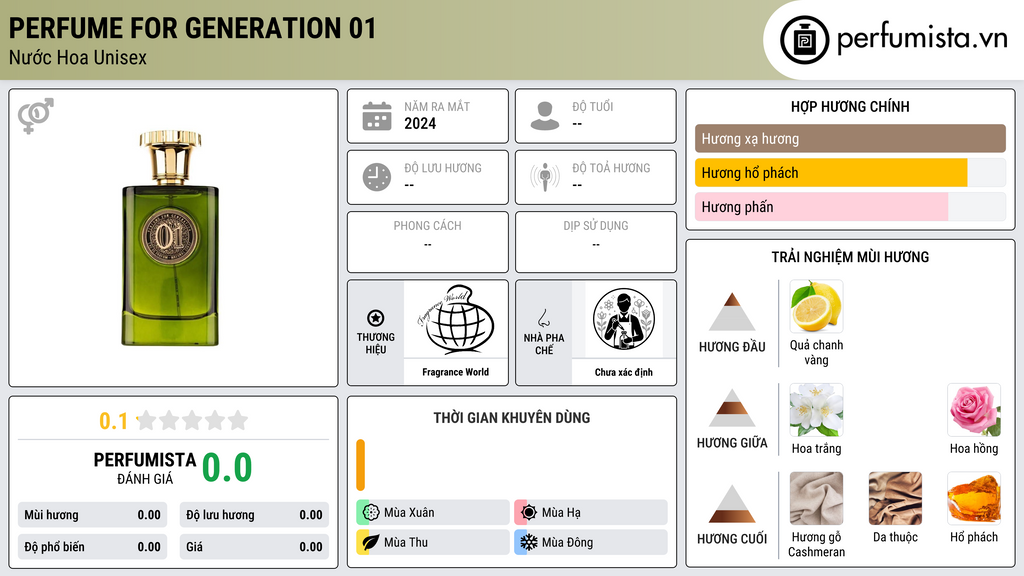Open the Quả chanh vàng note image
The width and height of the screenshot is (1024, 576).
(816, 307)
